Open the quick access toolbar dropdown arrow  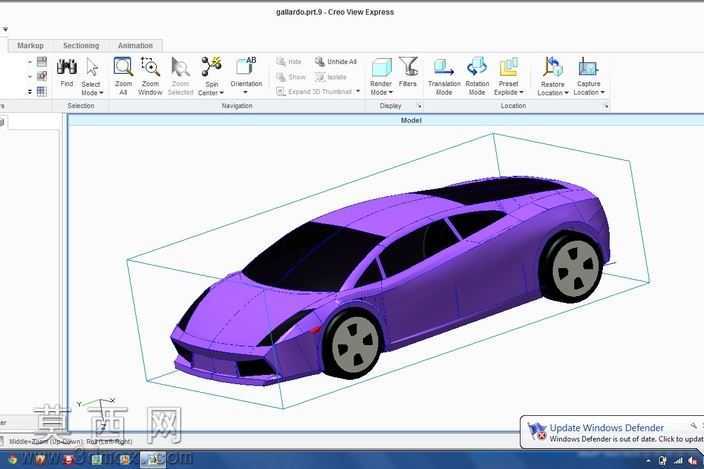[x=5, y=29]
